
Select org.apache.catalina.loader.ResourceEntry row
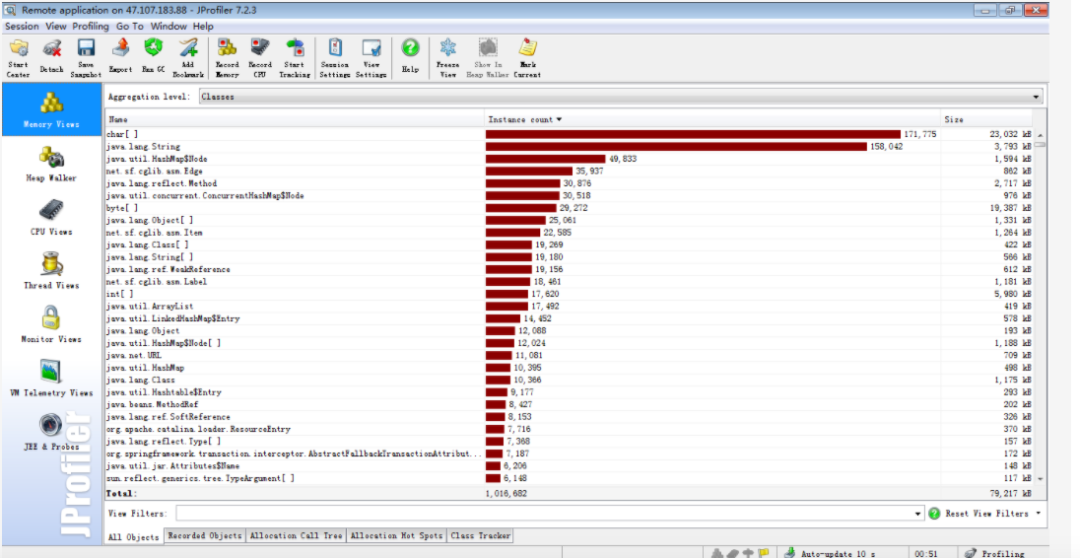point(569,429)
